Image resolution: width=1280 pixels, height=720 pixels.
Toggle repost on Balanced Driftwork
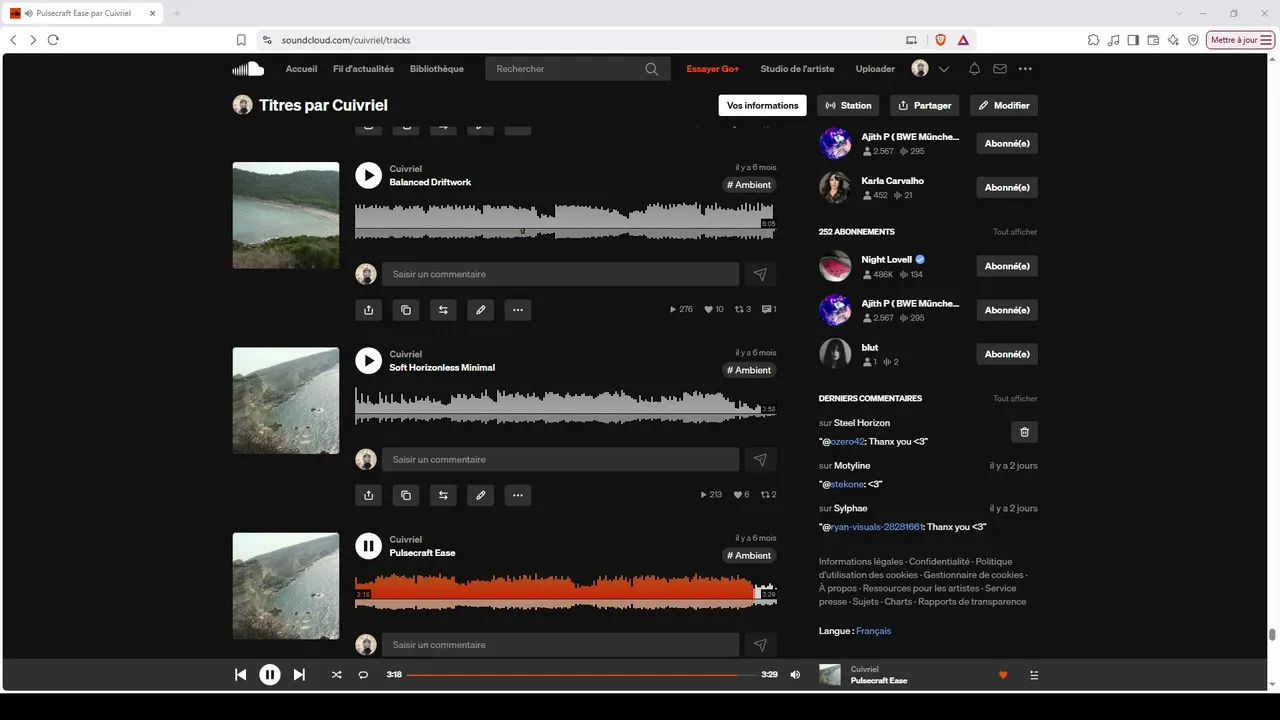[443, 310]
